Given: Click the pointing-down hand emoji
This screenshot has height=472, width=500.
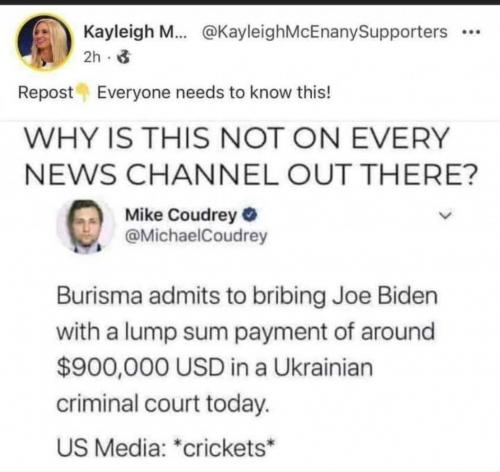Looking at the screenshot, I should pos(83,92).
